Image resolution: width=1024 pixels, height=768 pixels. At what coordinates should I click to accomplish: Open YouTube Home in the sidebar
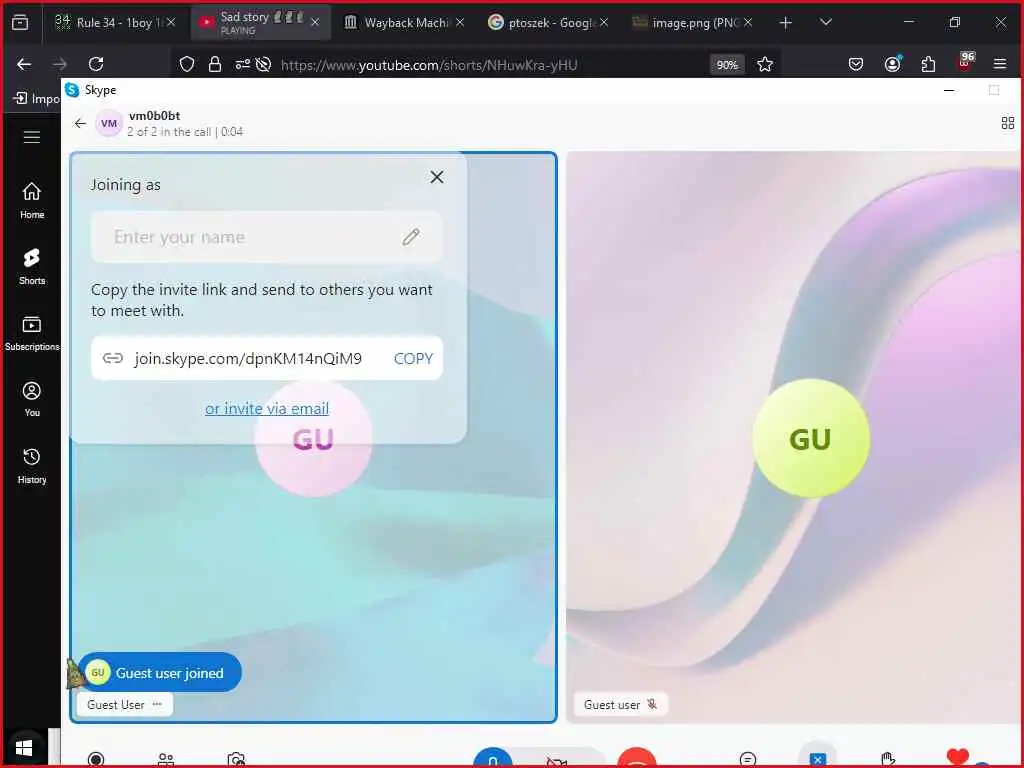(31, 200)
